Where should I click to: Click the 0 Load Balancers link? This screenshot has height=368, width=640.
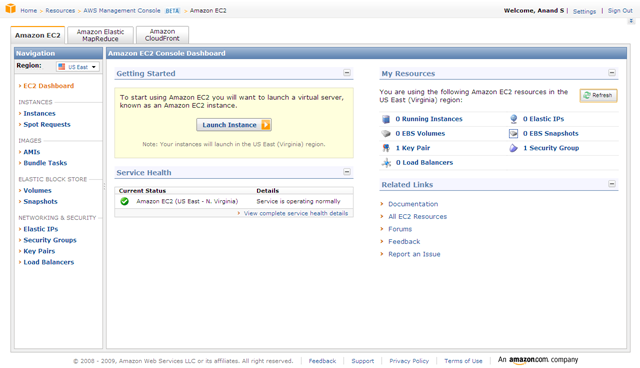[x=424, y=162]
